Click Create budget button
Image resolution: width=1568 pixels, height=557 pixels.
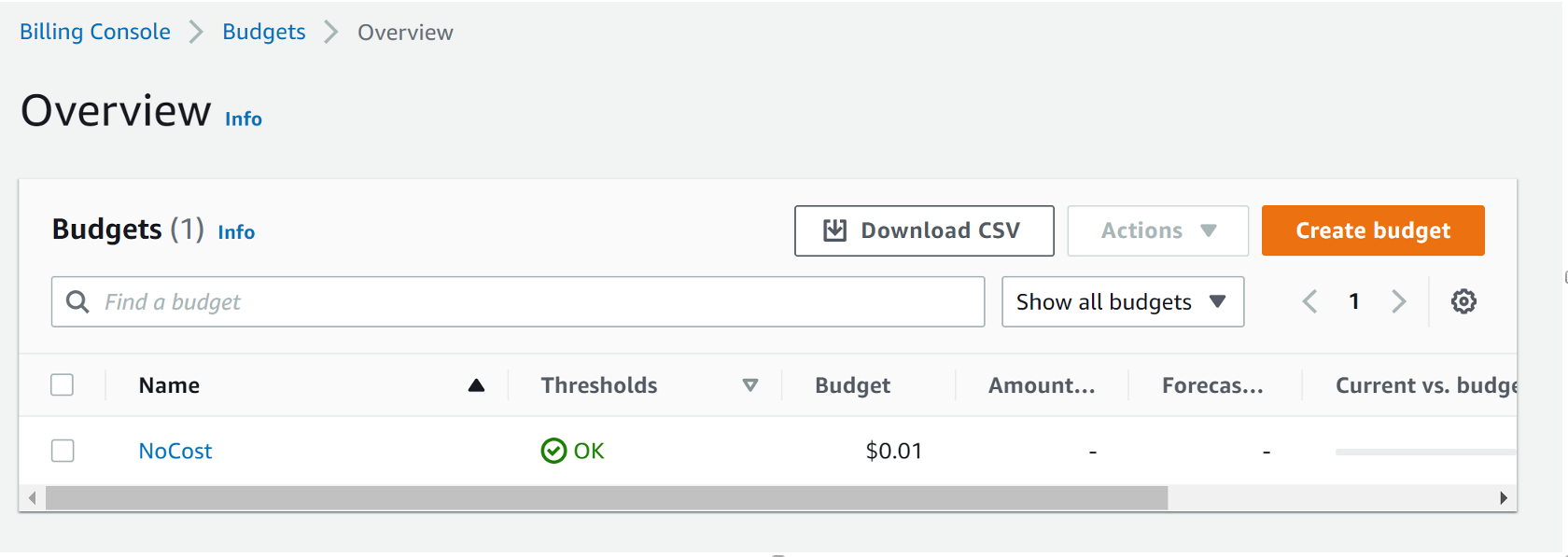[x=1373, y=230]
